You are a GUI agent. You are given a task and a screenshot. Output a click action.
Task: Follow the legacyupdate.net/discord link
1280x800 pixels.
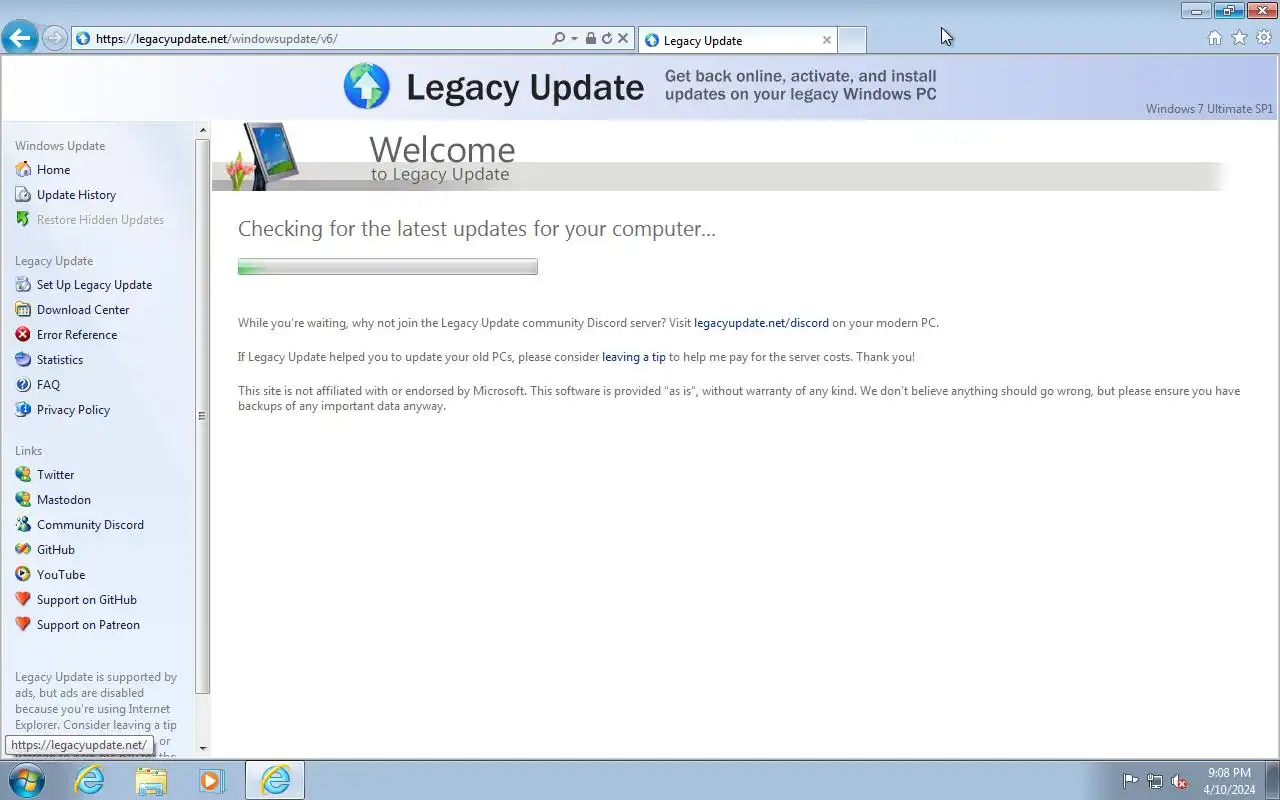point(761,323)
